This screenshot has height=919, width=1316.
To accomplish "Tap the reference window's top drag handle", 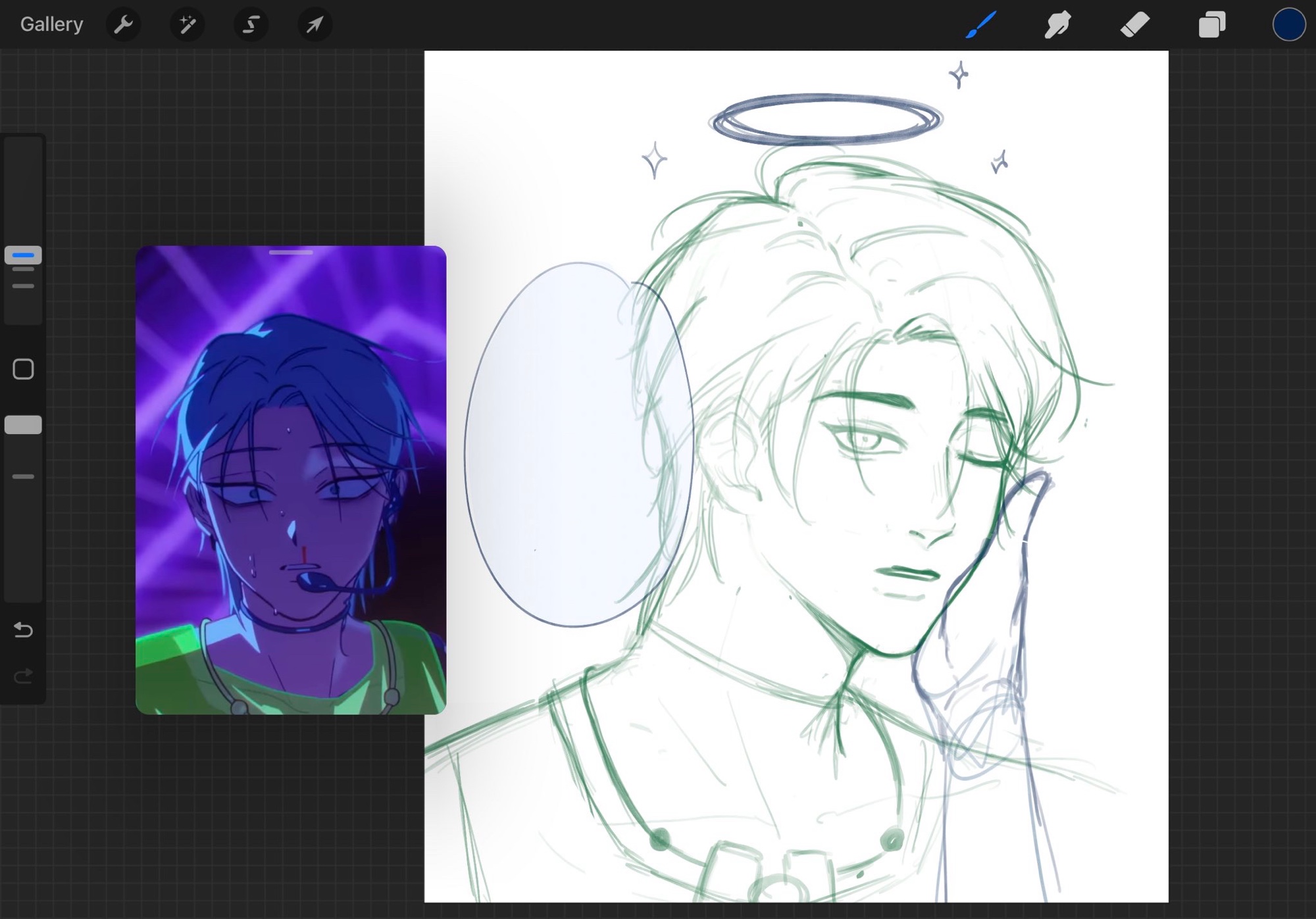I will [x=291, y=253].
